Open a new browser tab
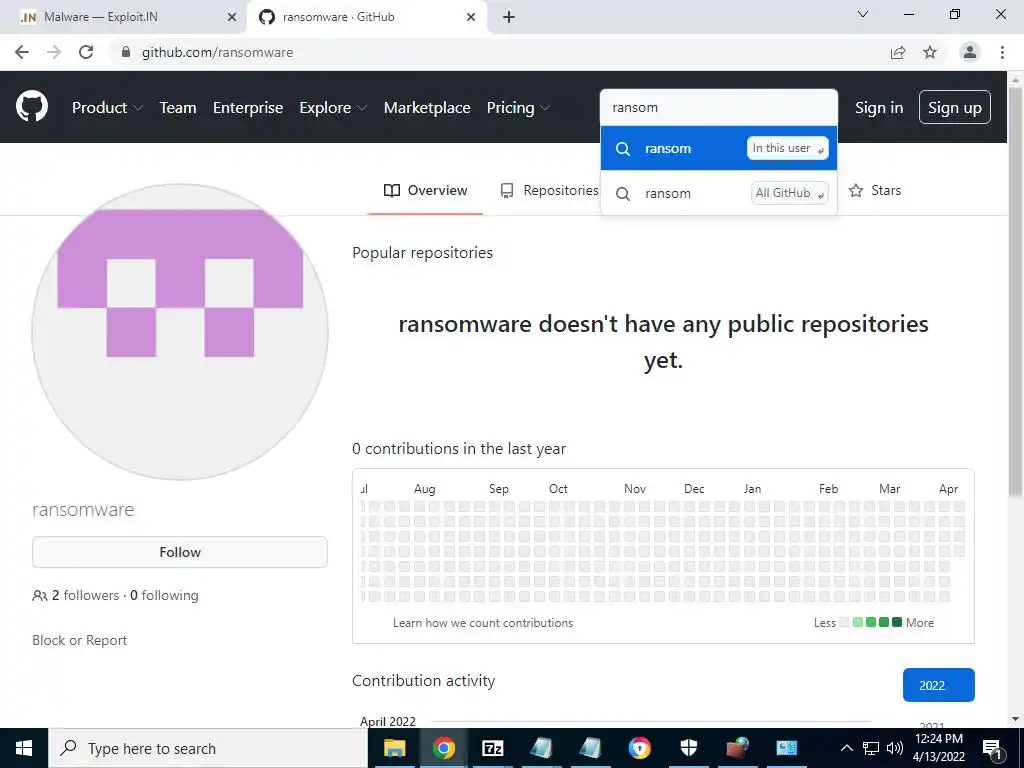1024x768 pixels. tap(509, 17)
